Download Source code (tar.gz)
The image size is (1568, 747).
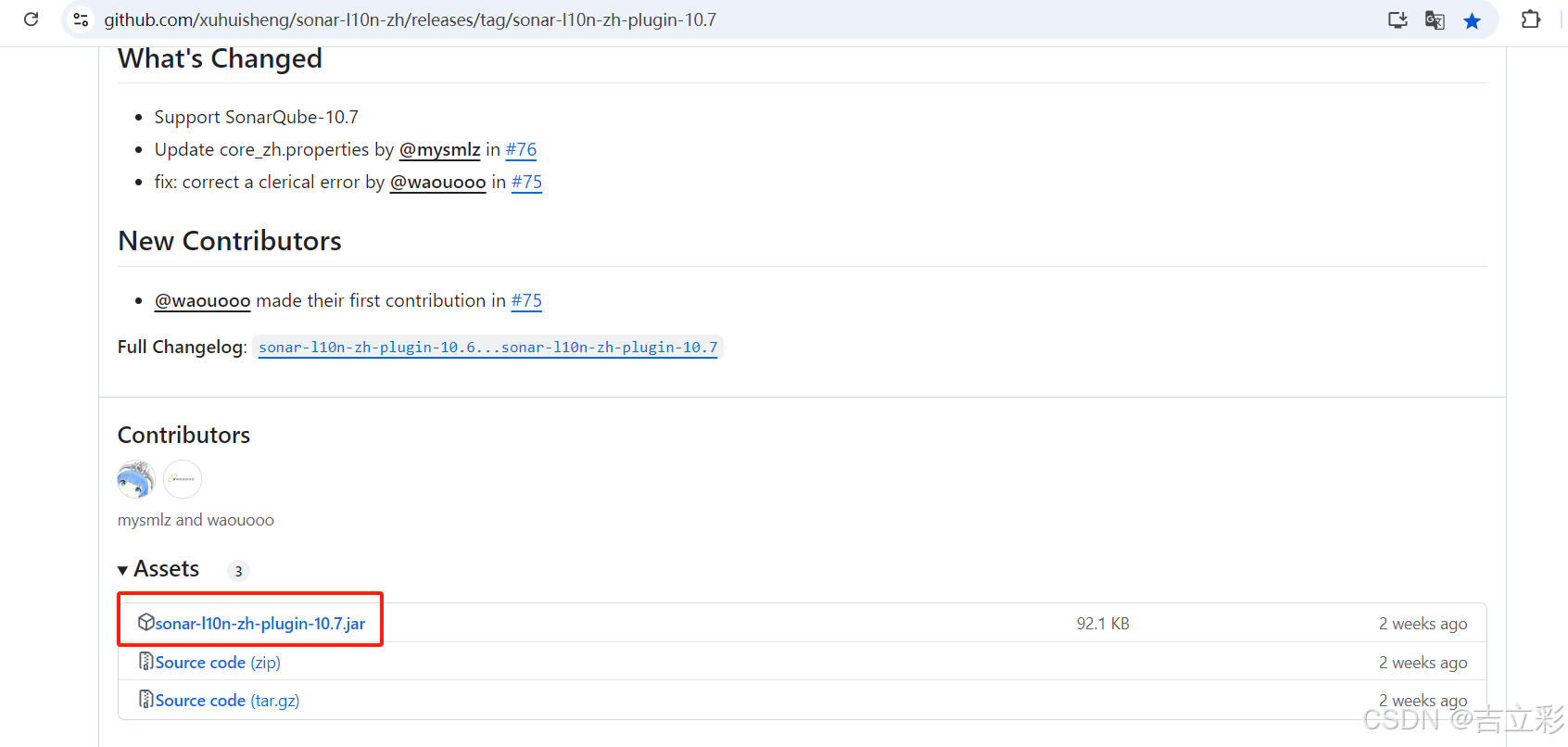coord(227,701)
